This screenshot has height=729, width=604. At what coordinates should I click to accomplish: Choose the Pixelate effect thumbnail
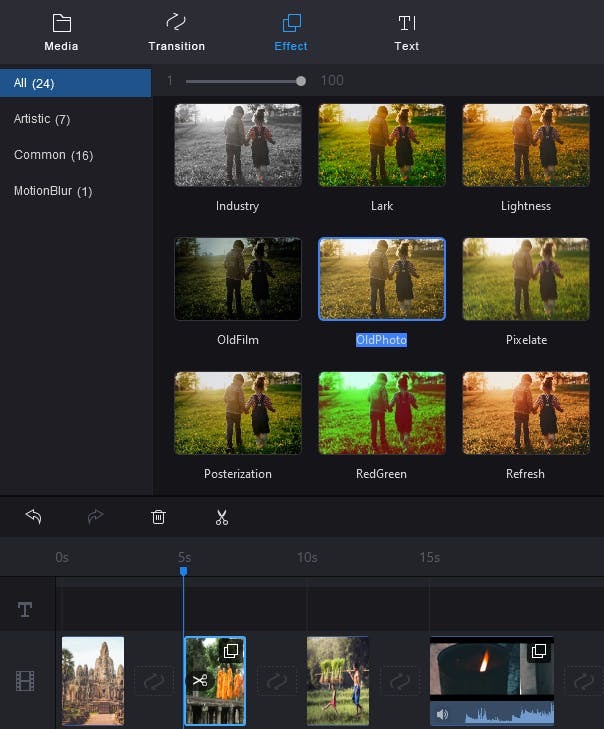click(526, 279)
